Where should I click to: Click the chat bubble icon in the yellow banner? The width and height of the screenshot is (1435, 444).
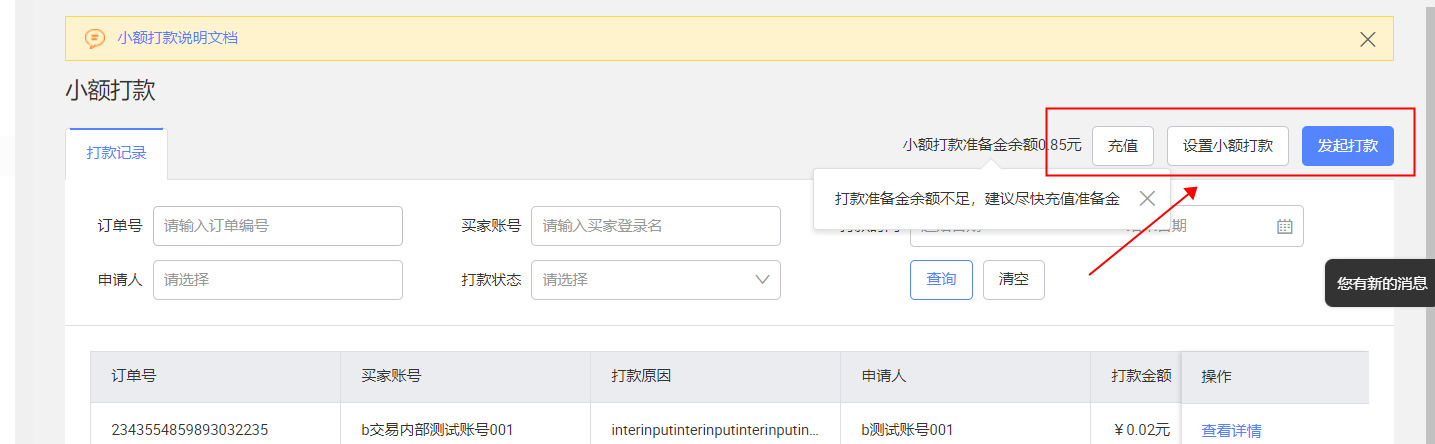pyautogui.click(x=95, y=39)
